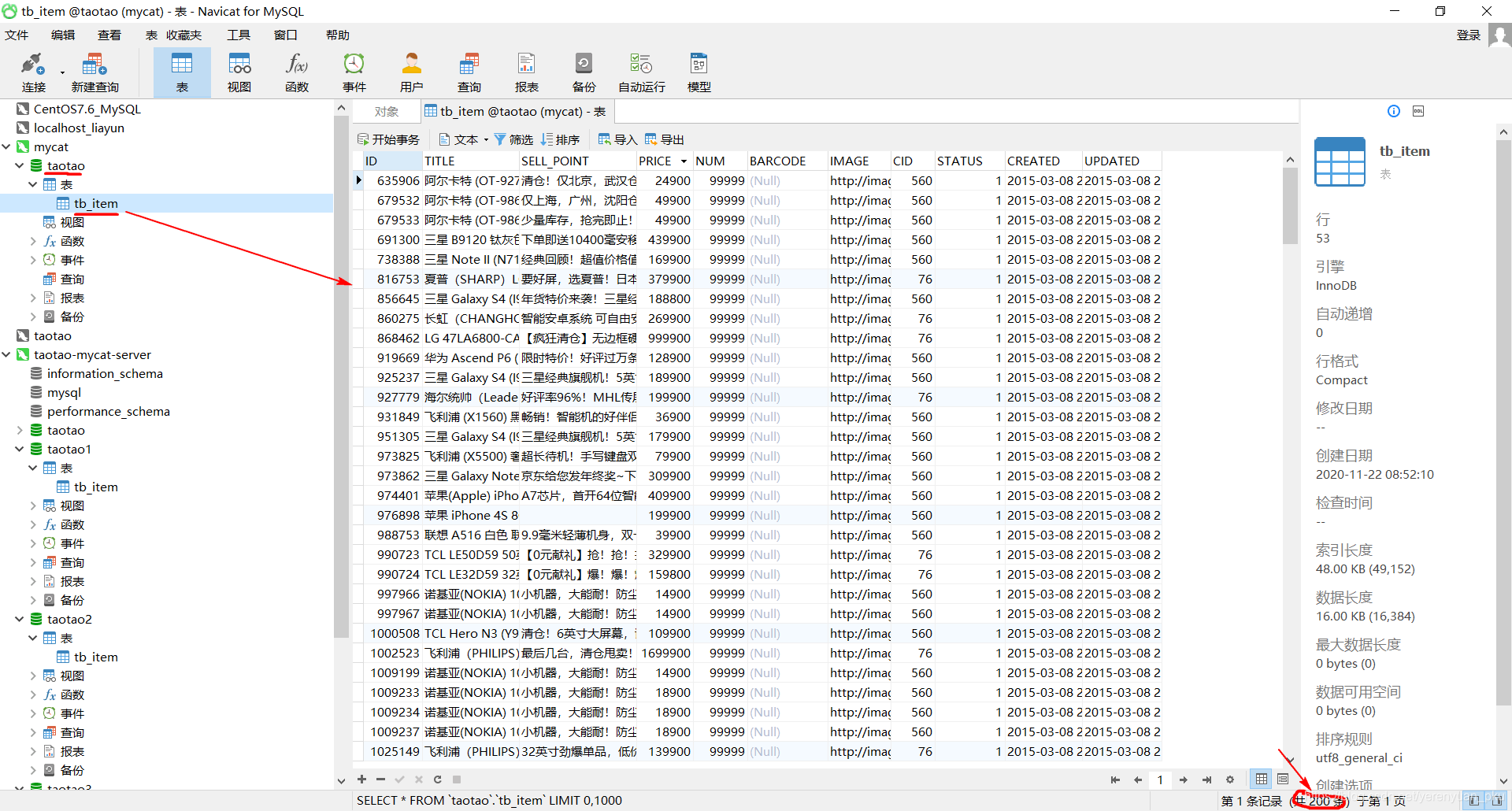Open the 备份 (Backup) toolbar button
The height and width of the screenshot is (811, 1512).
[584, 72]
